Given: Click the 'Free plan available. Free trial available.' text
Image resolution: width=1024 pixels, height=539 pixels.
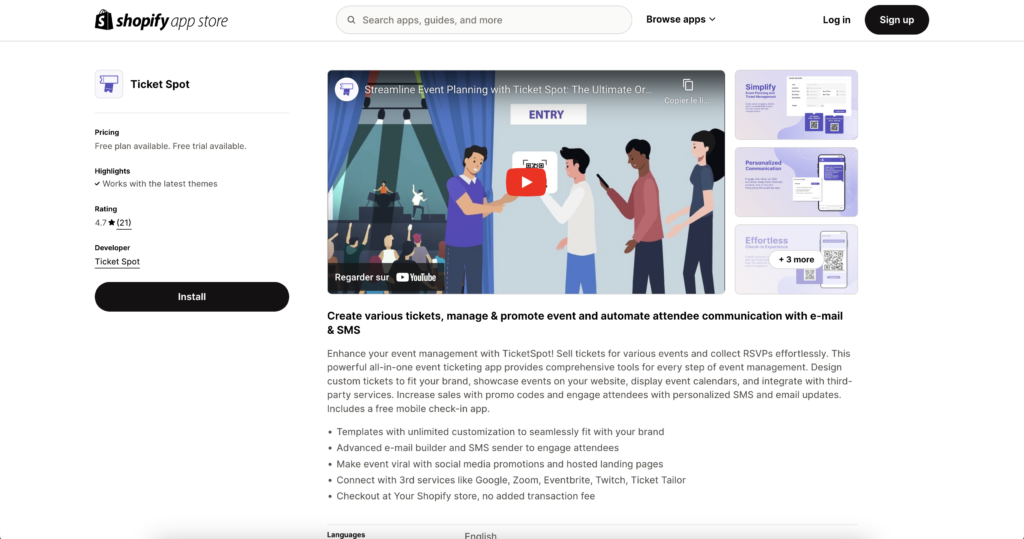Looking at the screenshot, I should 170,146.
